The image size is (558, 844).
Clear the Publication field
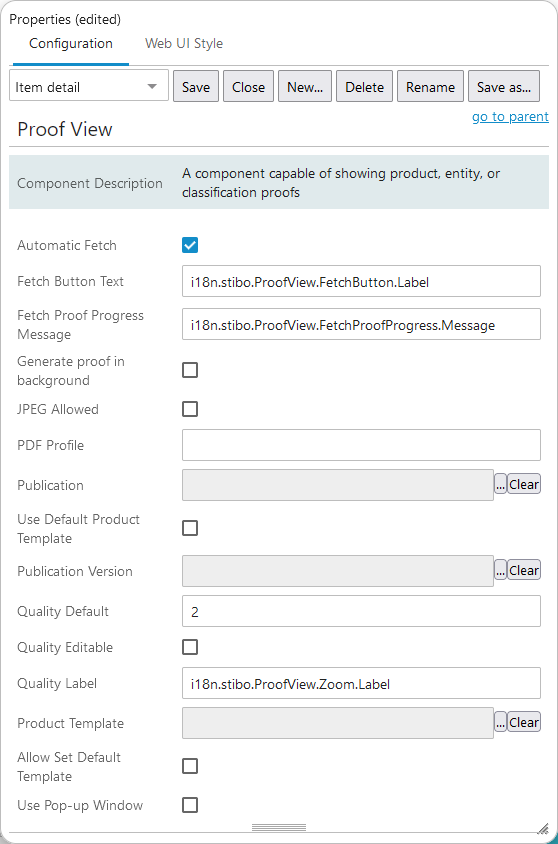coord(524,484)
